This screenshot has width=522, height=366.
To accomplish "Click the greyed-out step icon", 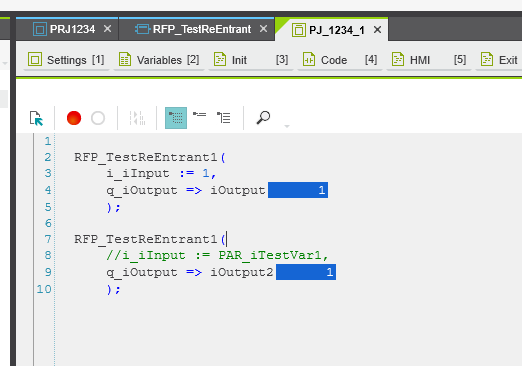I will 137,118.
